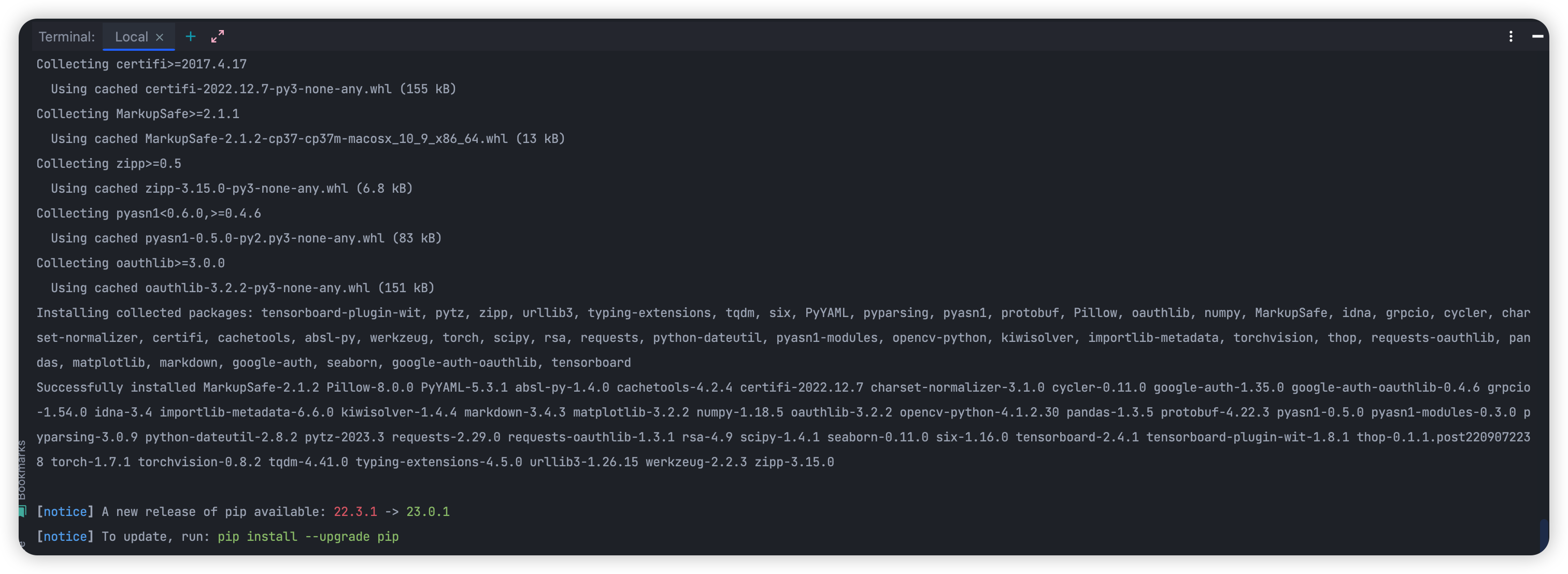Viewport: 1568px width, 574px height.
Task: Click the pip install --upgrade pip command
Action: (x=308, y=536)
